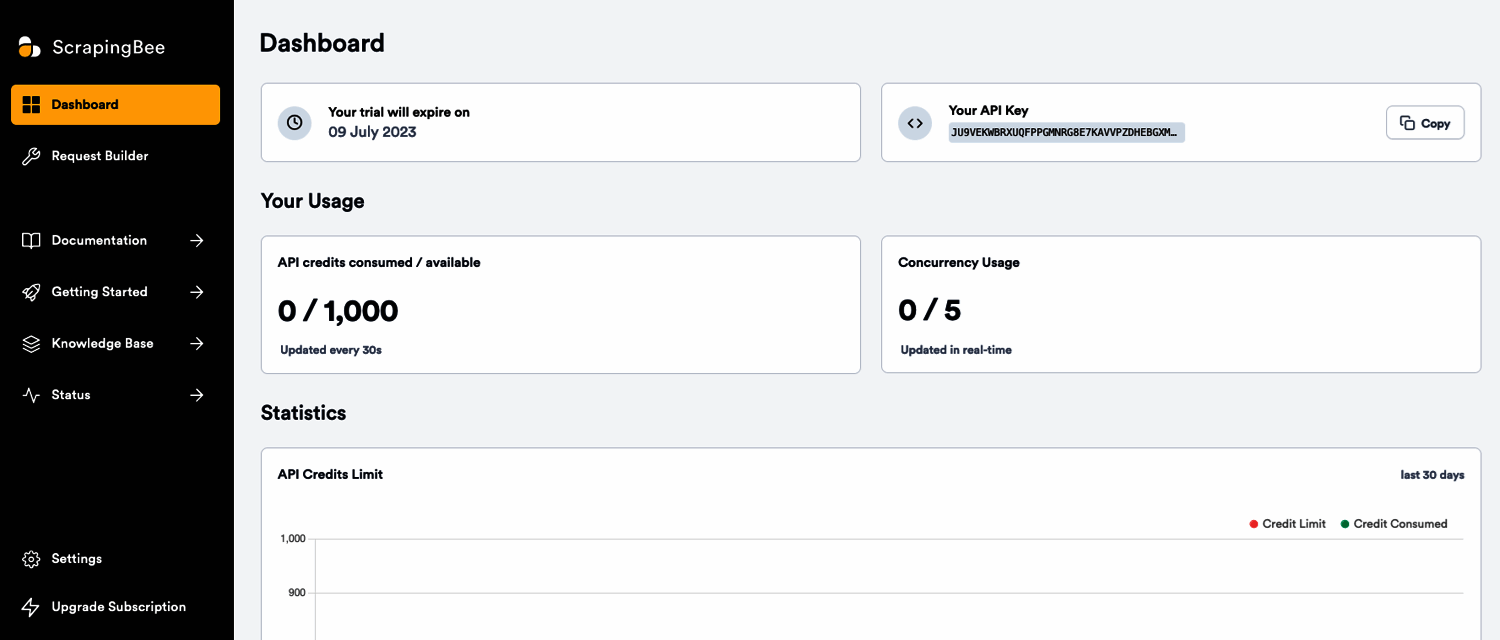
Task: Click the Dashboard grid icon in sidebar
Action: [31, 105]
